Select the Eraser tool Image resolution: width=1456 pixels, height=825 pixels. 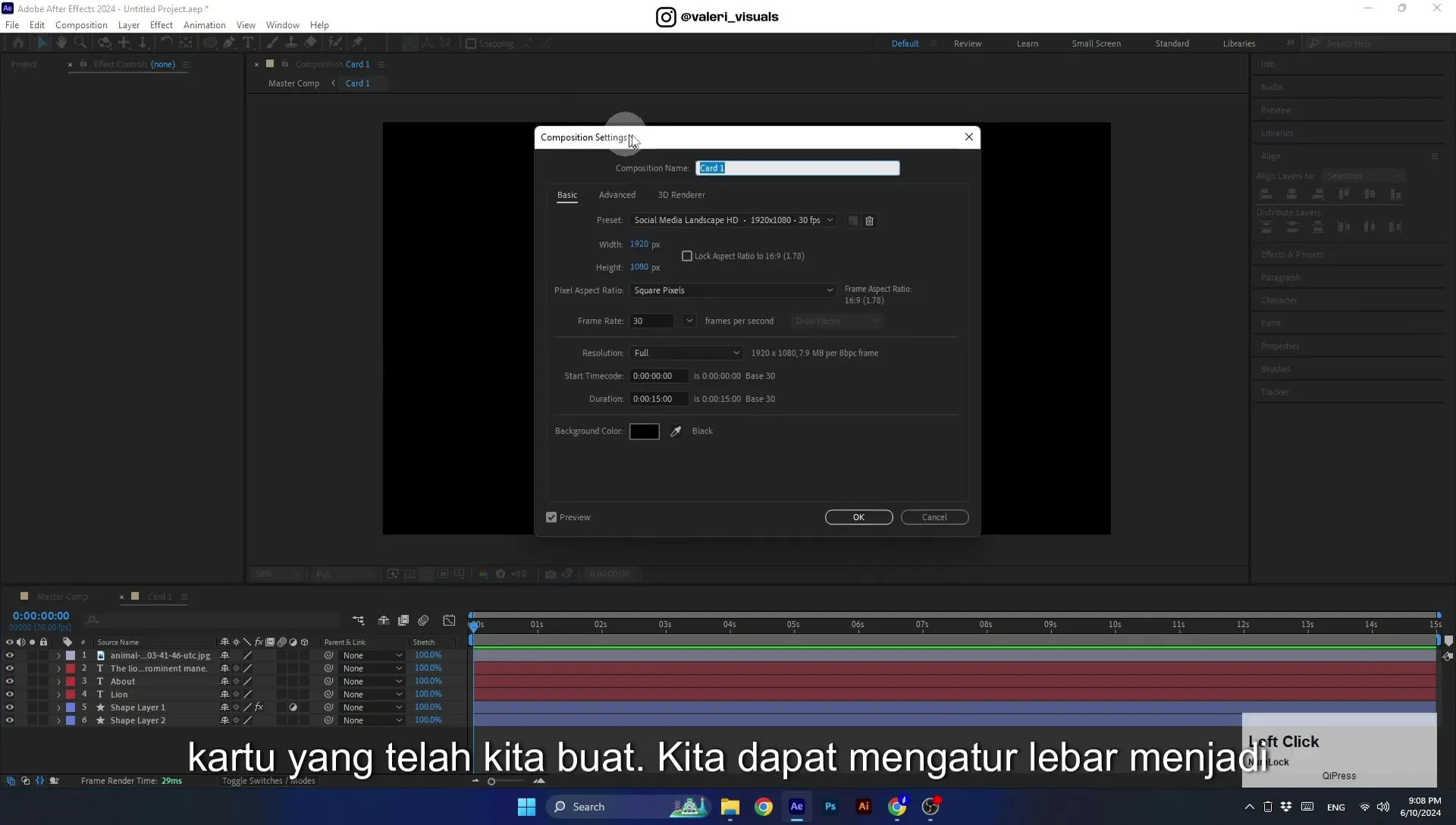pyautogui.click(x=311, y=43)
